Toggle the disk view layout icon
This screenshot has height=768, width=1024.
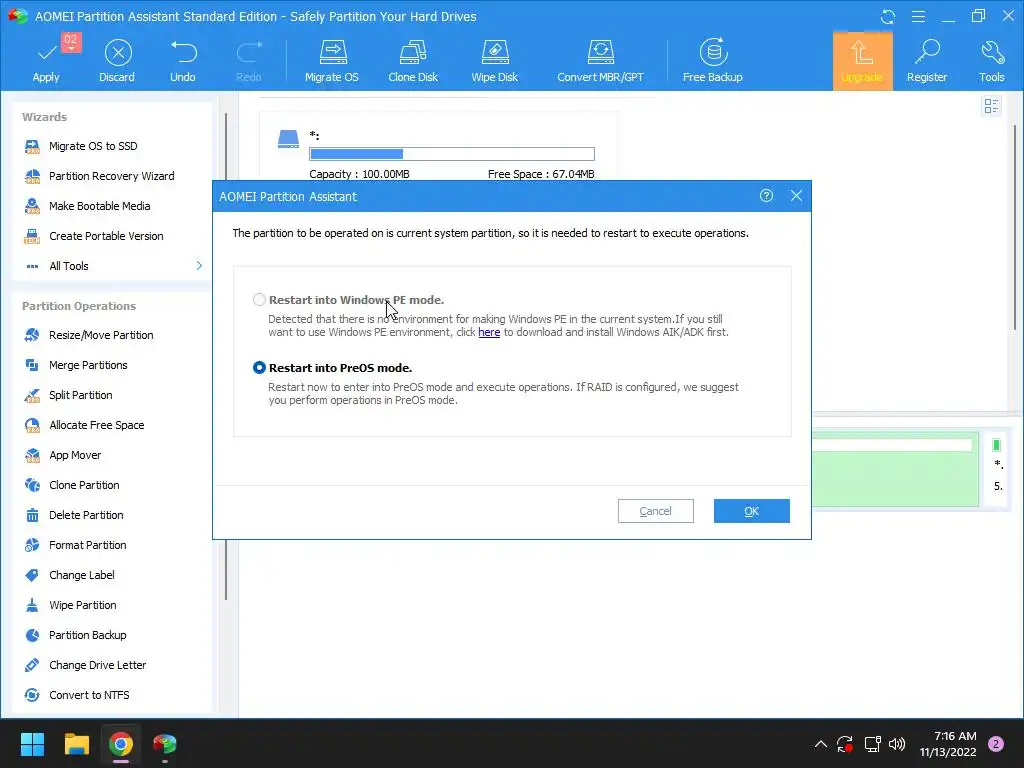pos(991,106)
